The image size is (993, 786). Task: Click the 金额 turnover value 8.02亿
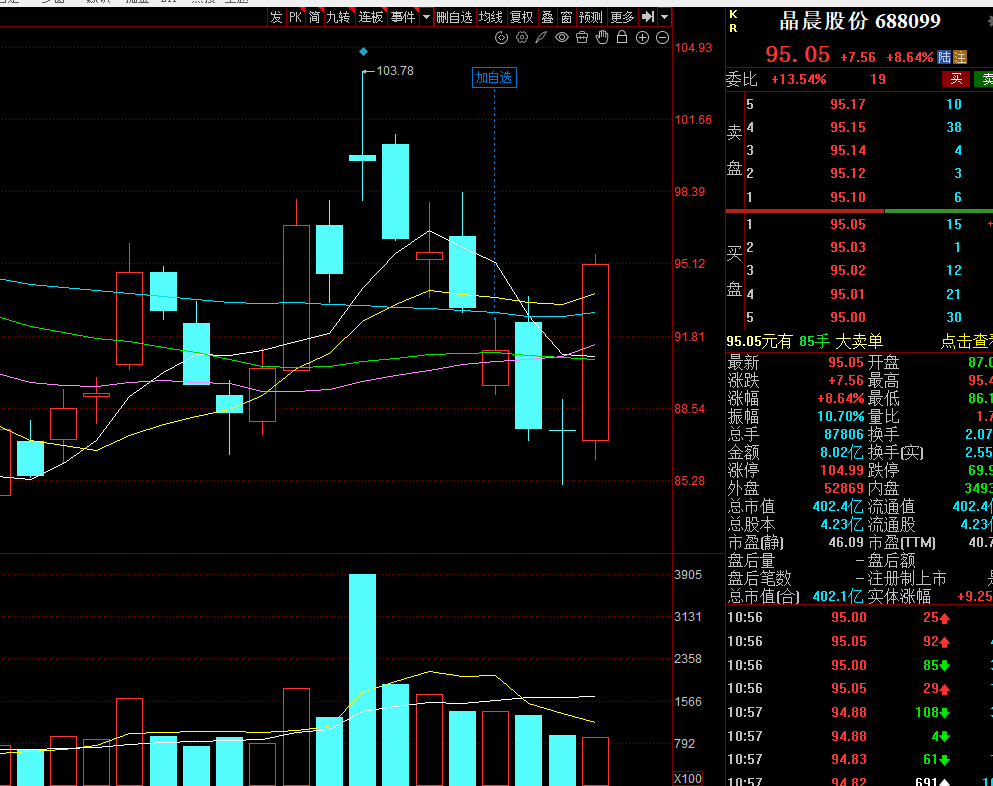[x=842, y=453]
